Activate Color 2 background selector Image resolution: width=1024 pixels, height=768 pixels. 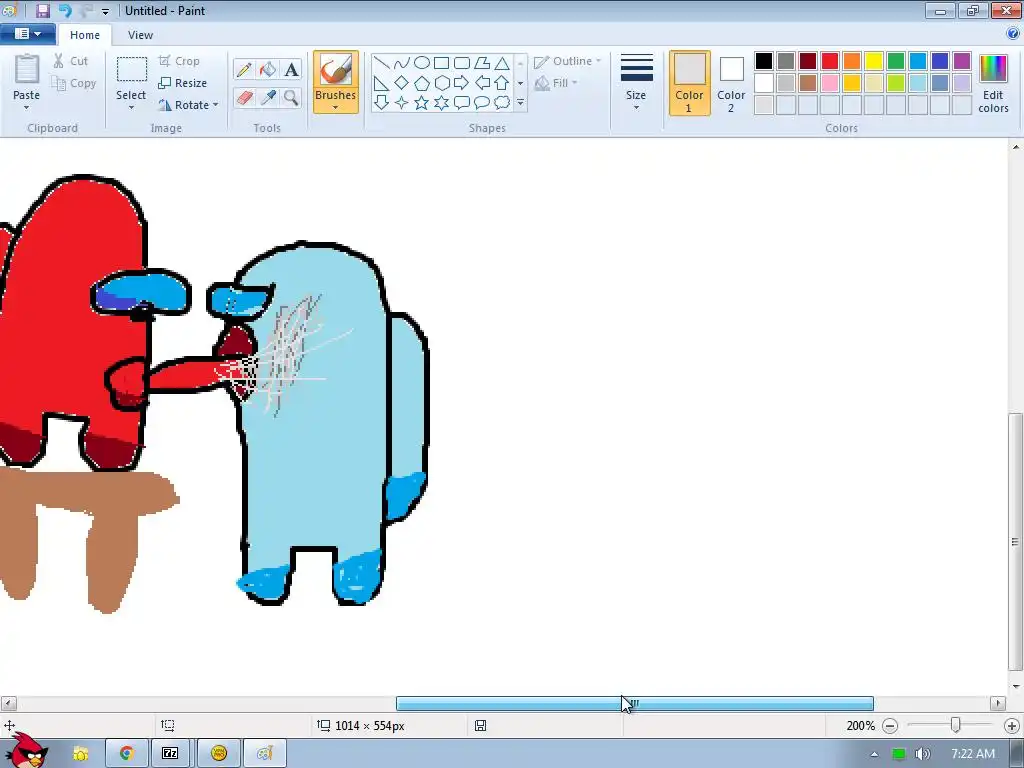coord(731,83)
